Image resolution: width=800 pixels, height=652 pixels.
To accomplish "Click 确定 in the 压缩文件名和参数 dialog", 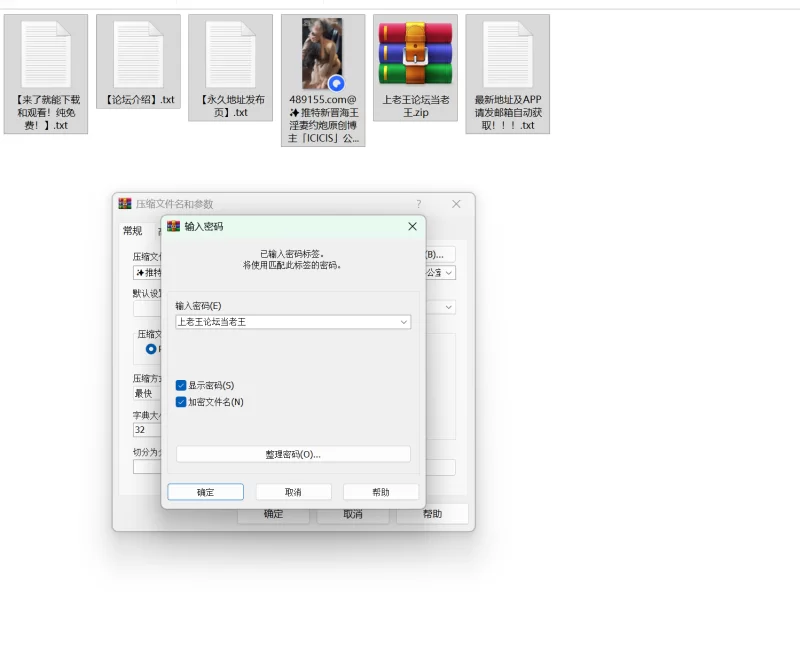I will pyautogui.click(x=273, y=514).
